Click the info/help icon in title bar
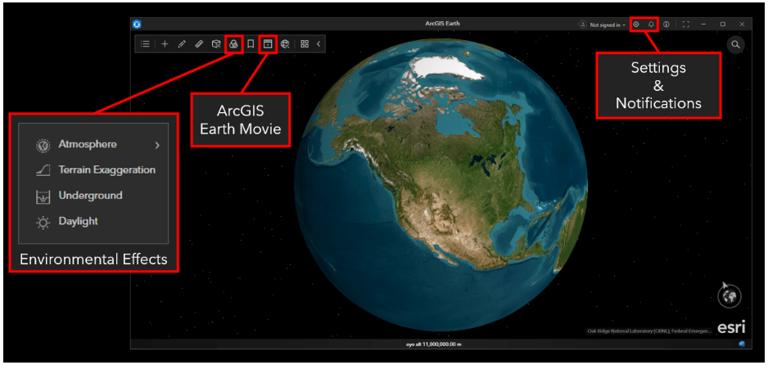The height and width of the screenshot is (365, 768). coord(667,24)
